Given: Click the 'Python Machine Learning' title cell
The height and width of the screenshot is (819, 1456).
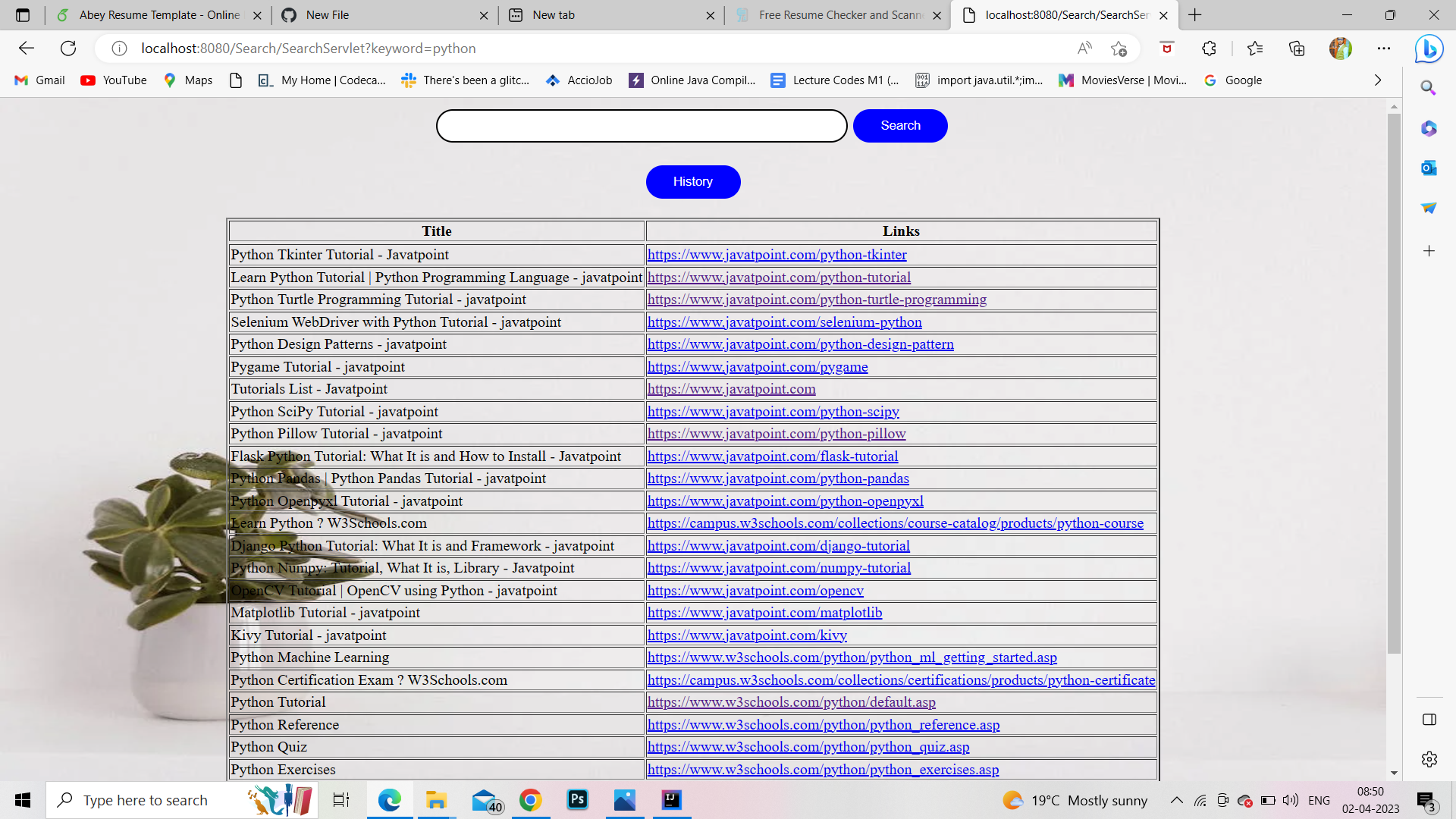Looking at the screenshot, I should (437, 657).
